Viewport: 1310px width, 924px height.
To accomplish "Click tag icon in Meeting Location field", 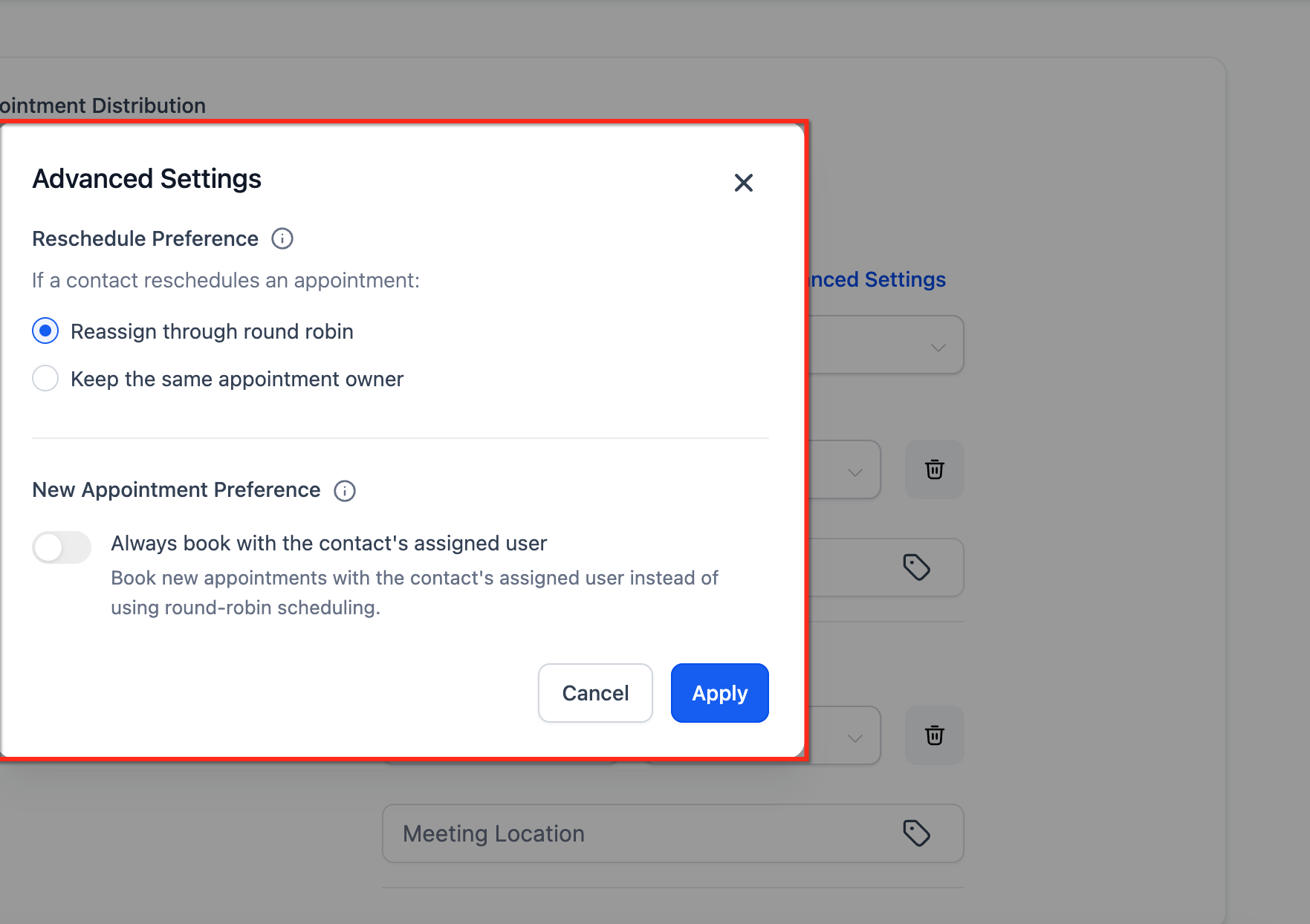I will pos(917,833).
